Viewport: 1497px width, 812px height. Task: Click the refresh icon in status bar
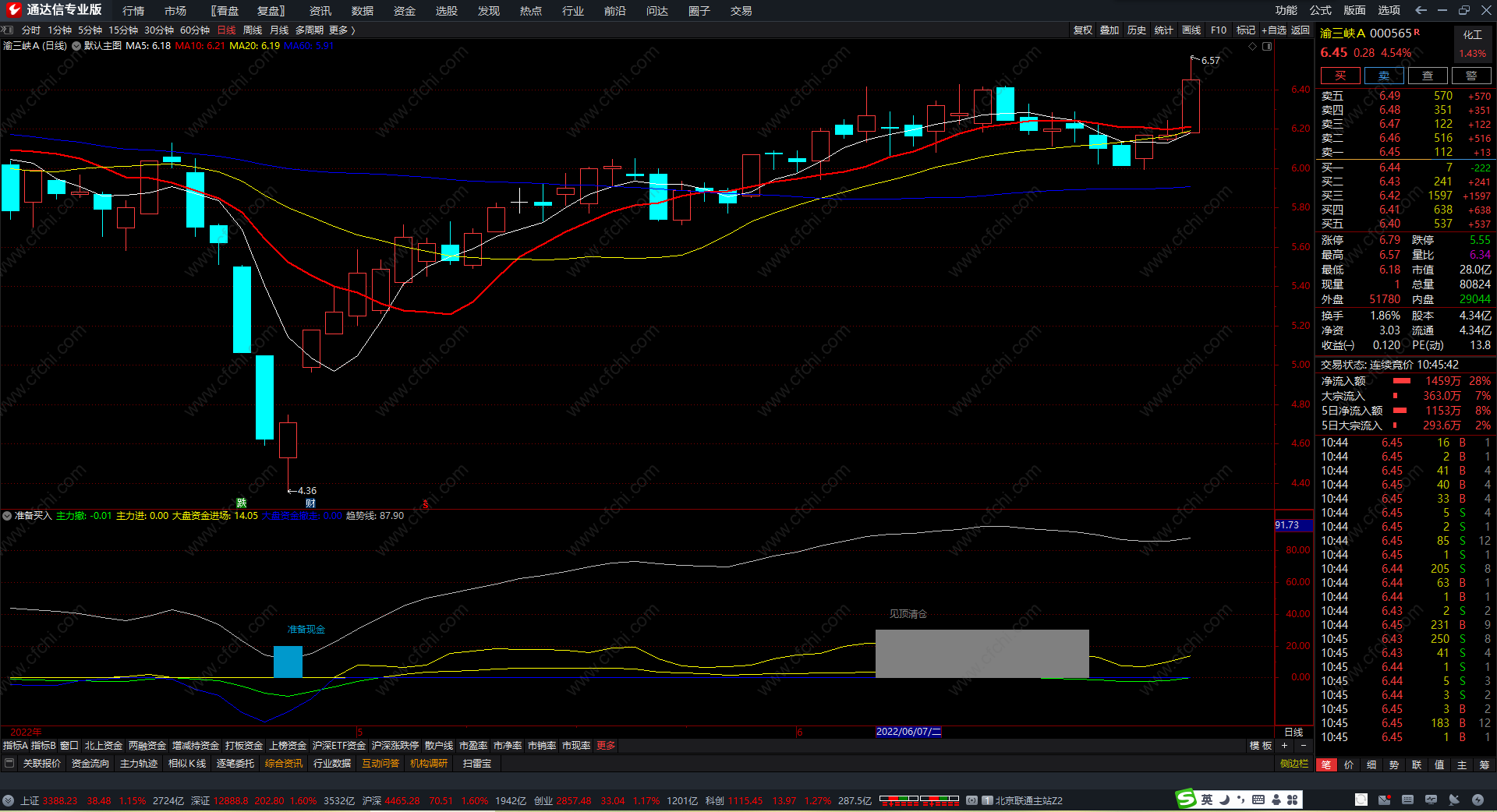click(x=1361, y=800)
